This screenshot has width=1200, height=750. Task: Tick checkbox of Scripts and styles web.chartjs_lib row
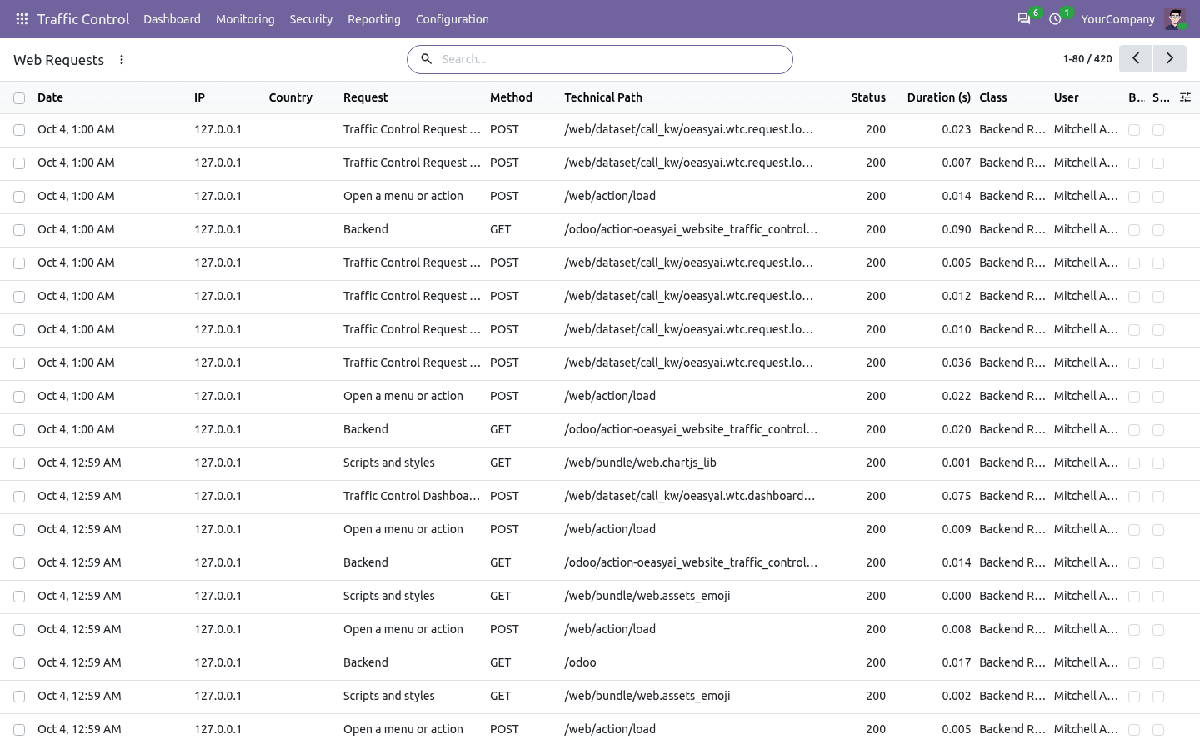point(19,463)
